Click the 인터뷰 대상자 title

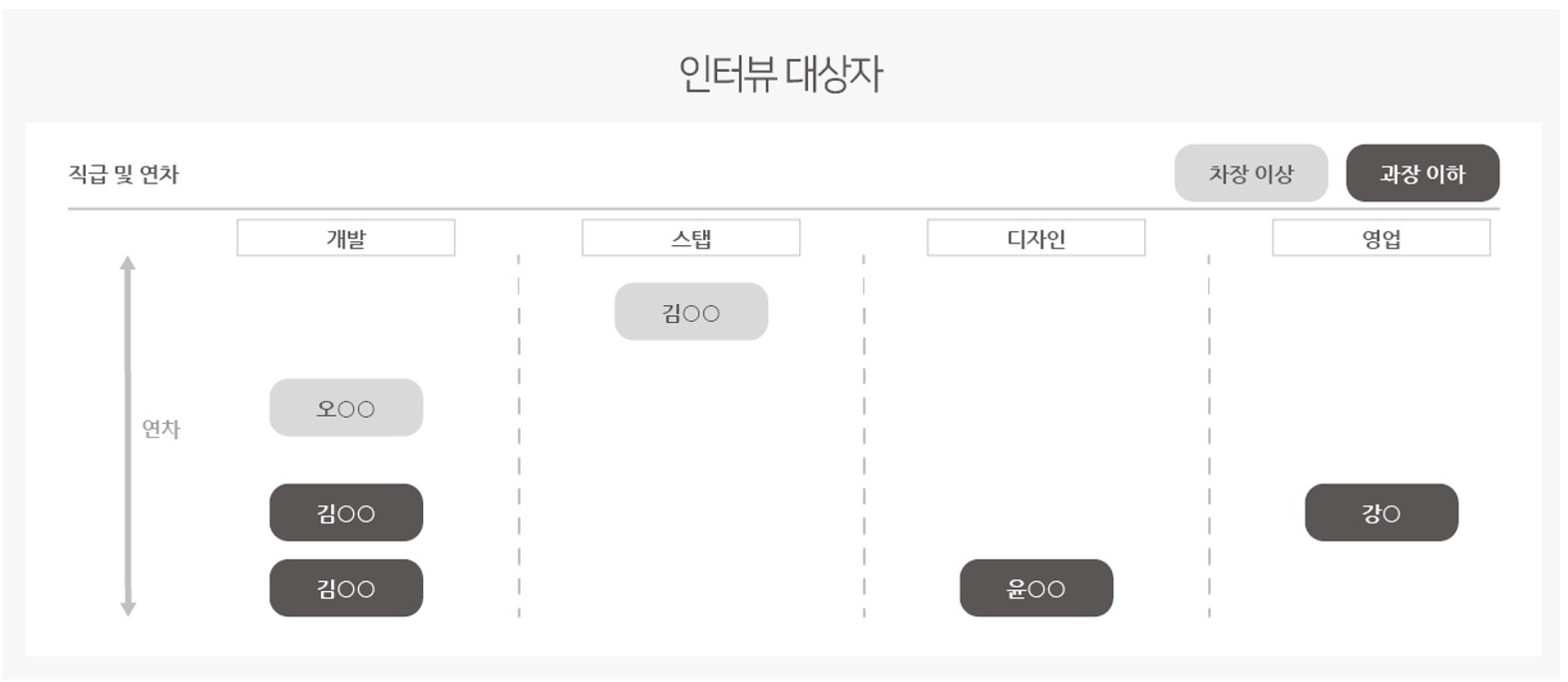point(781,73)
